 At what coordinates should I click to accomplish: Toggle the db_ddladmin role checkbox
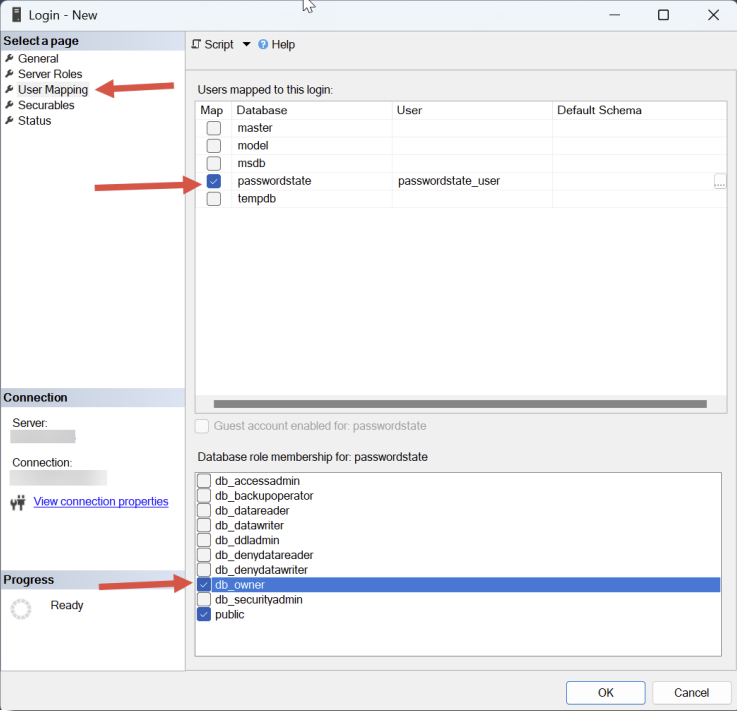[x=204, y=540]
